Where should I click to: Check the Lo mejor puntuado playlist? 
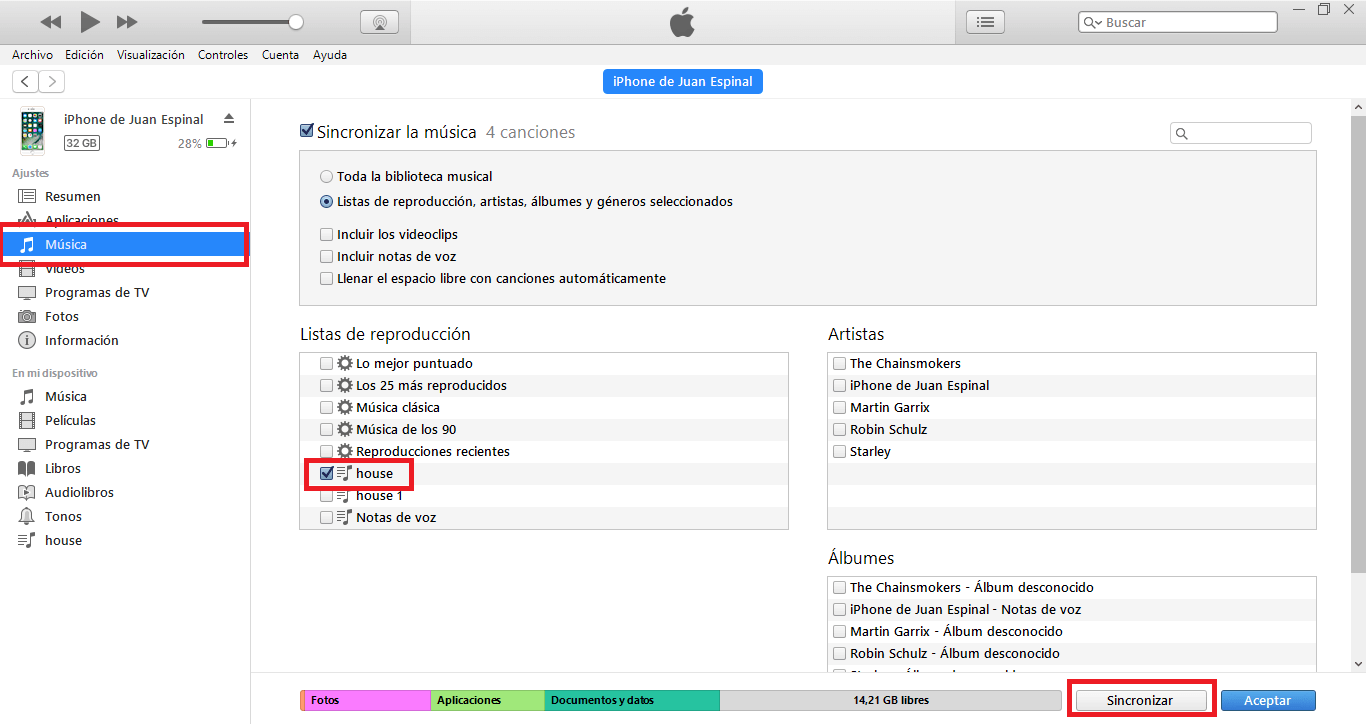pos(327,363)
